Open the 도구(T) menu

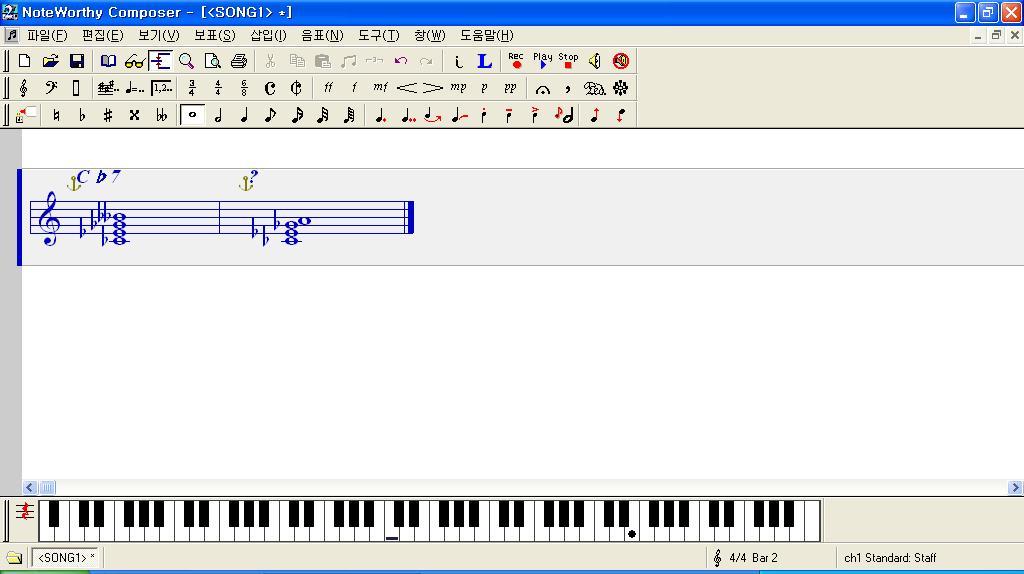click(x=378, y=35)
